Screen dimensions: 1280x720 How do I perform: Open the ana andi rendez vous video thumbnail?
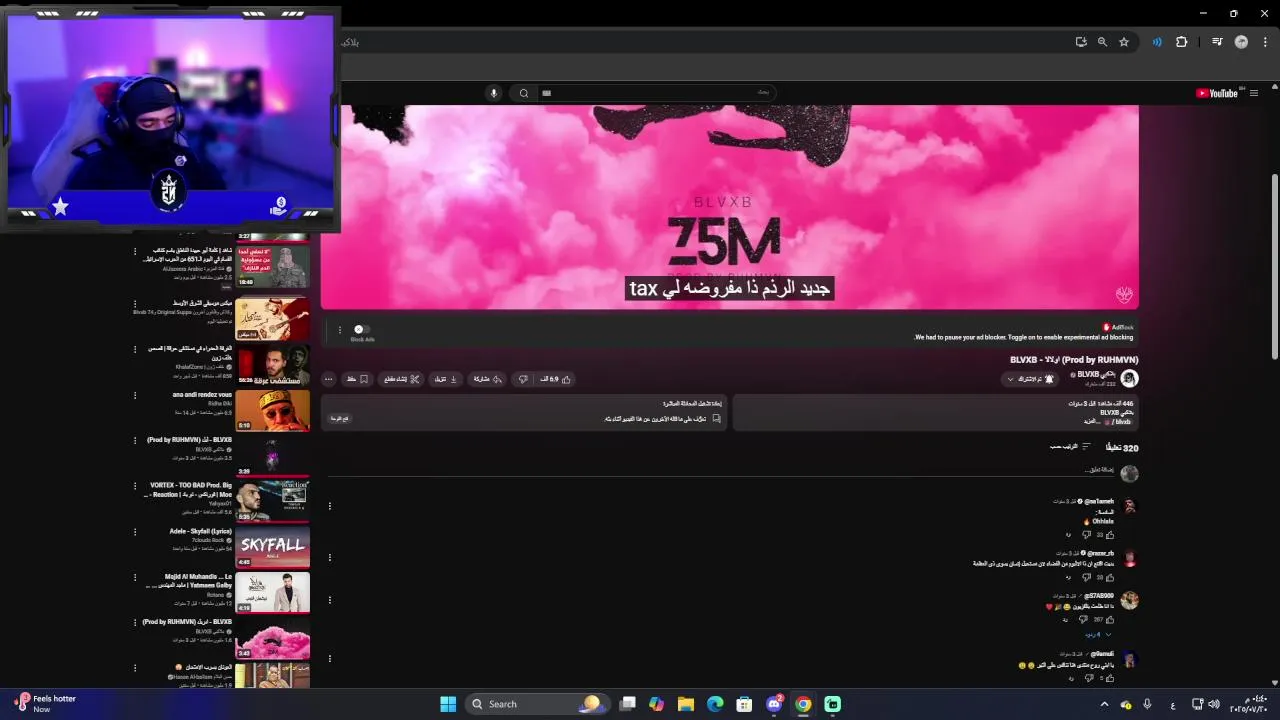click(272, 411)
